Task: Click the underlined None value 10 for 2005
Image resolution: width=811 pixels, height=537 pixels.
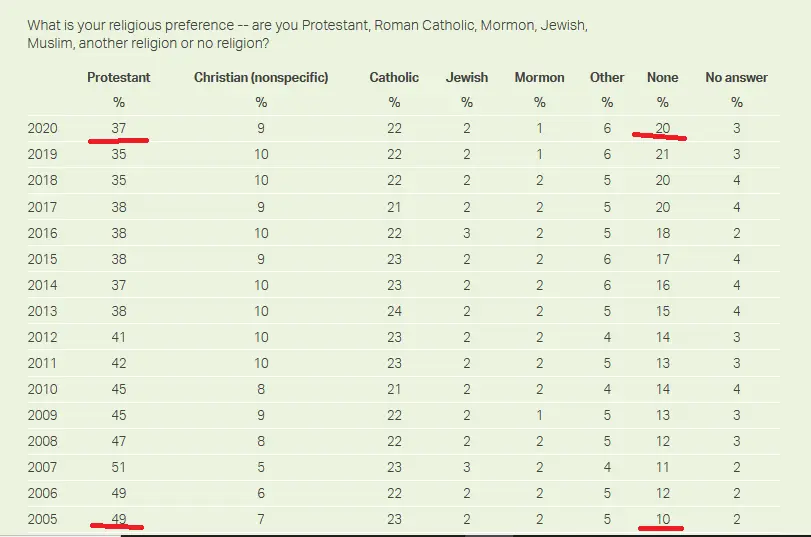Action: tap(662, 519)
